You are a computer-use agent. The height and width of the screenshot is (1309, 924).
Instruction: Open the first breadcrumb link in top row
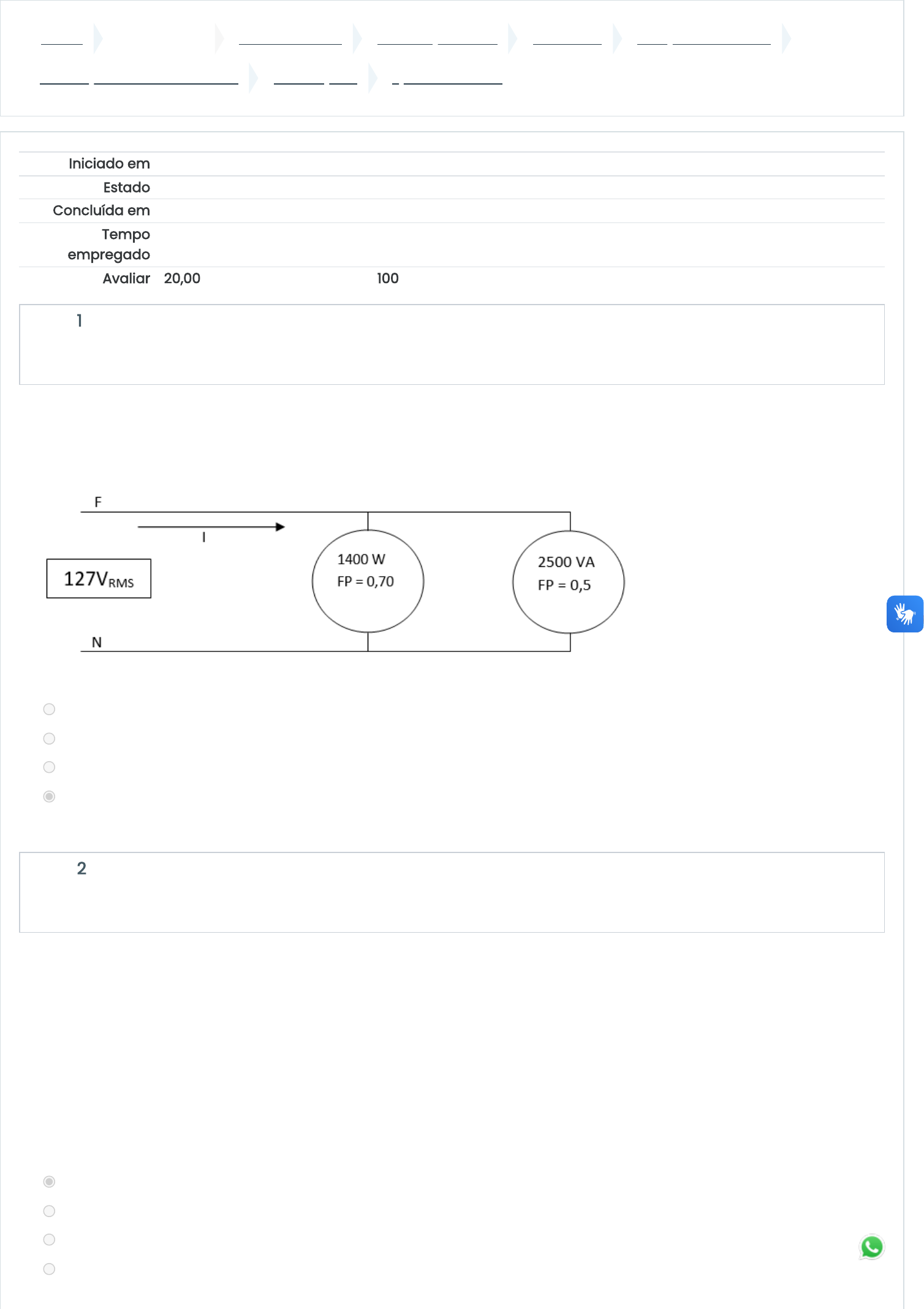click(x=62, y=39)
